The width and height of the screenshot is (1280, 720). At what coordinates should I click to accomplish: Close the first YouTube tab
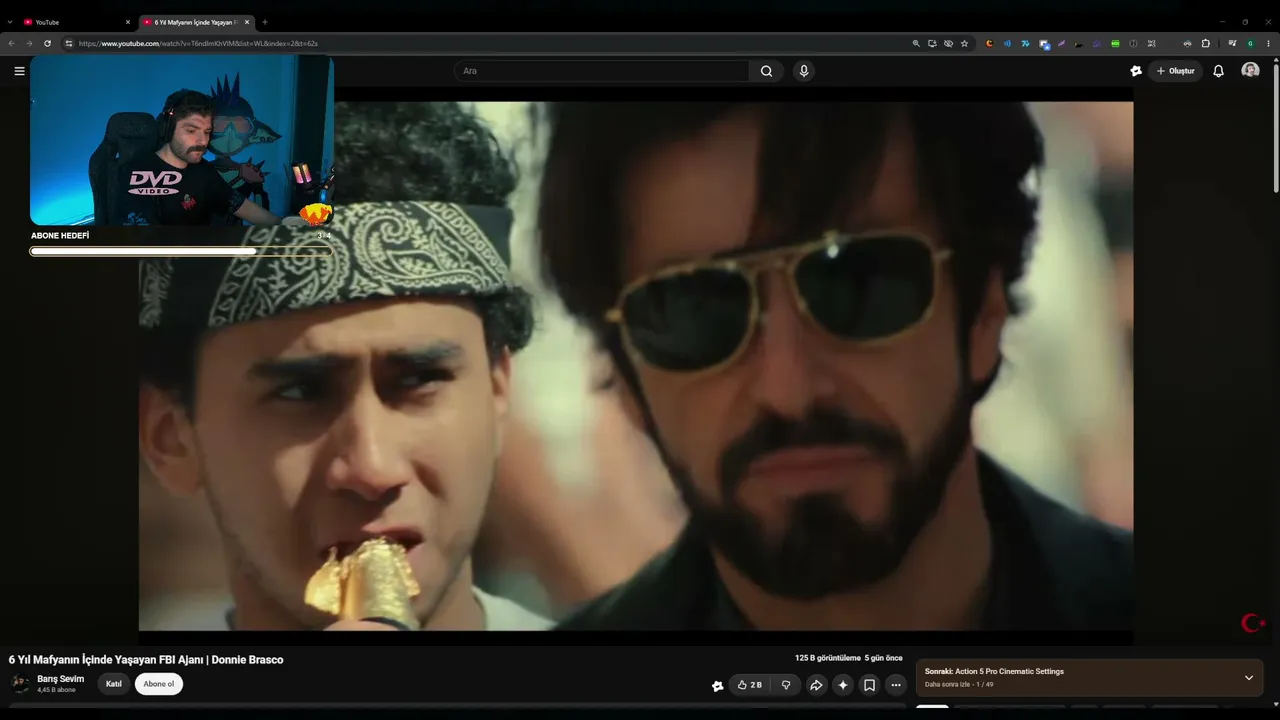(x=128, y=22)
